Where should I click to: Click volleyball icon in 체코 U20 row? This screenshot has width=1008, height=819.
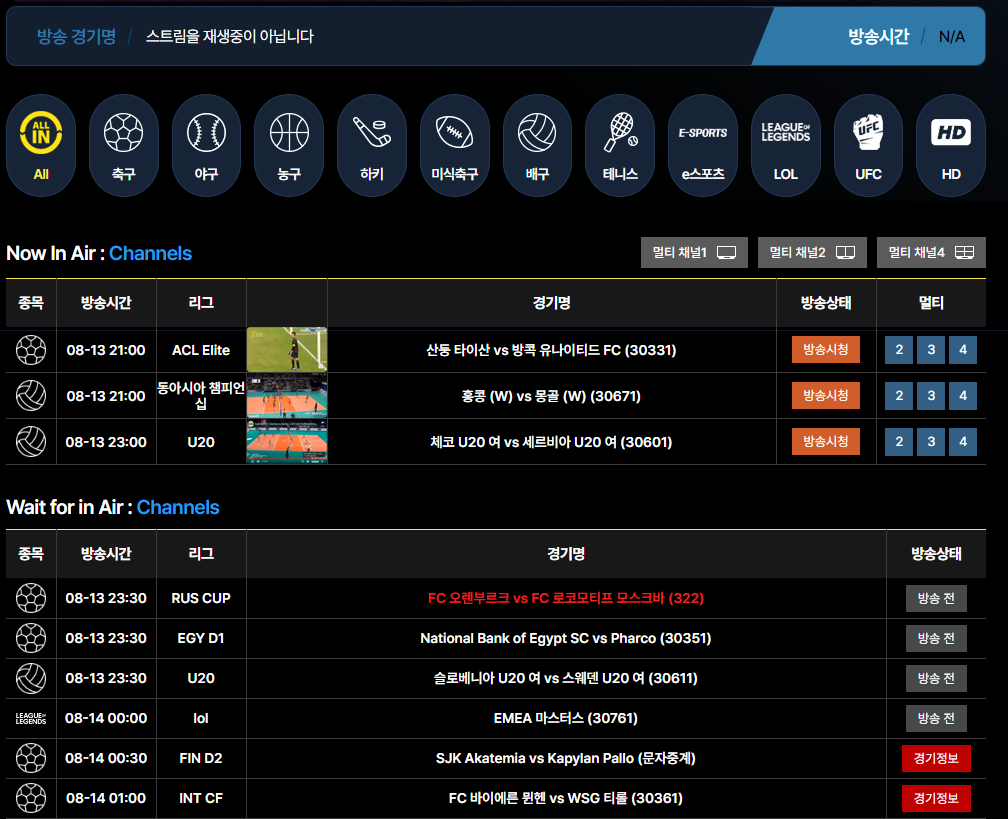point(31,442)
